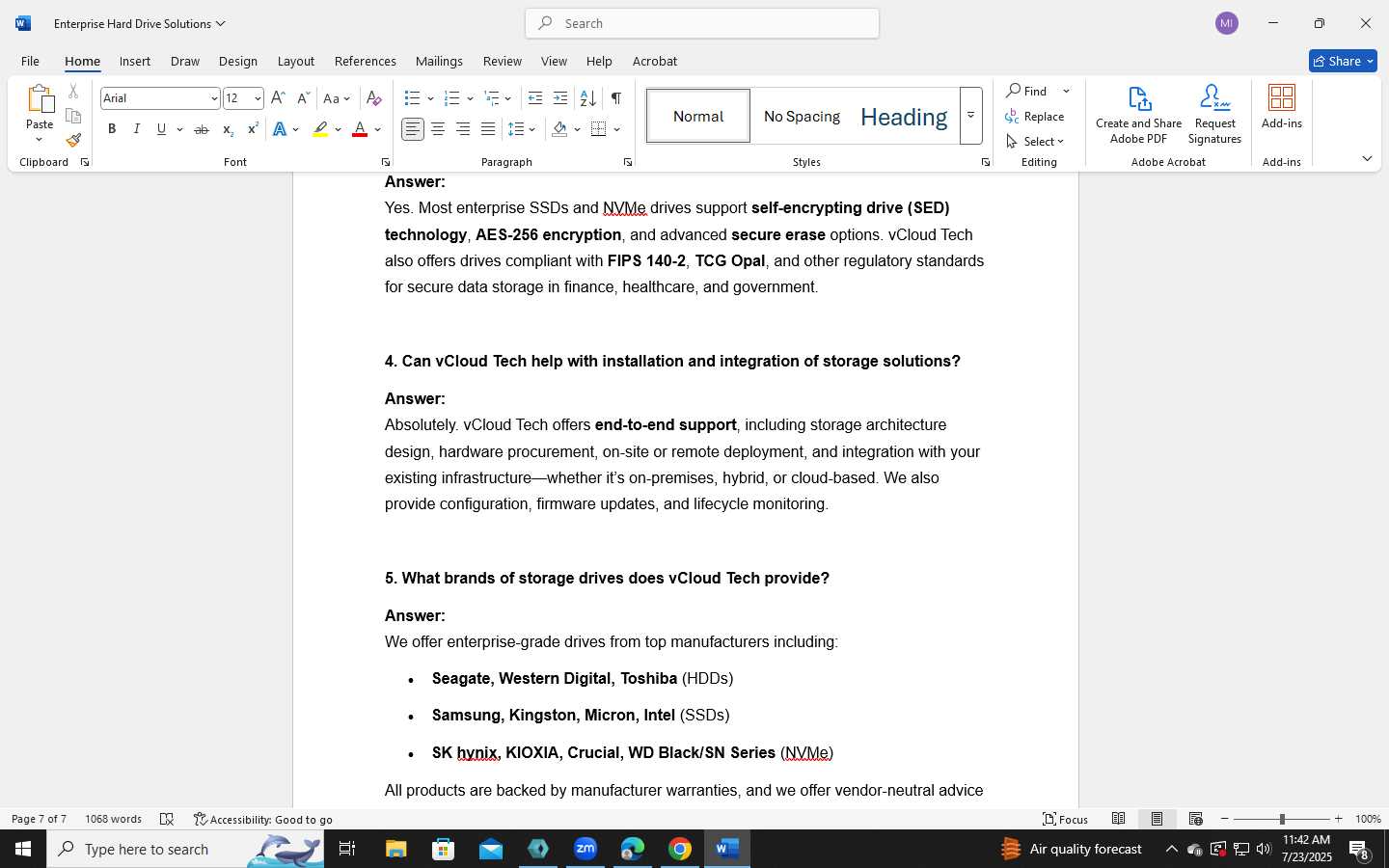
Task: Click Request Signatures icon
Action: click(1214, 114)
